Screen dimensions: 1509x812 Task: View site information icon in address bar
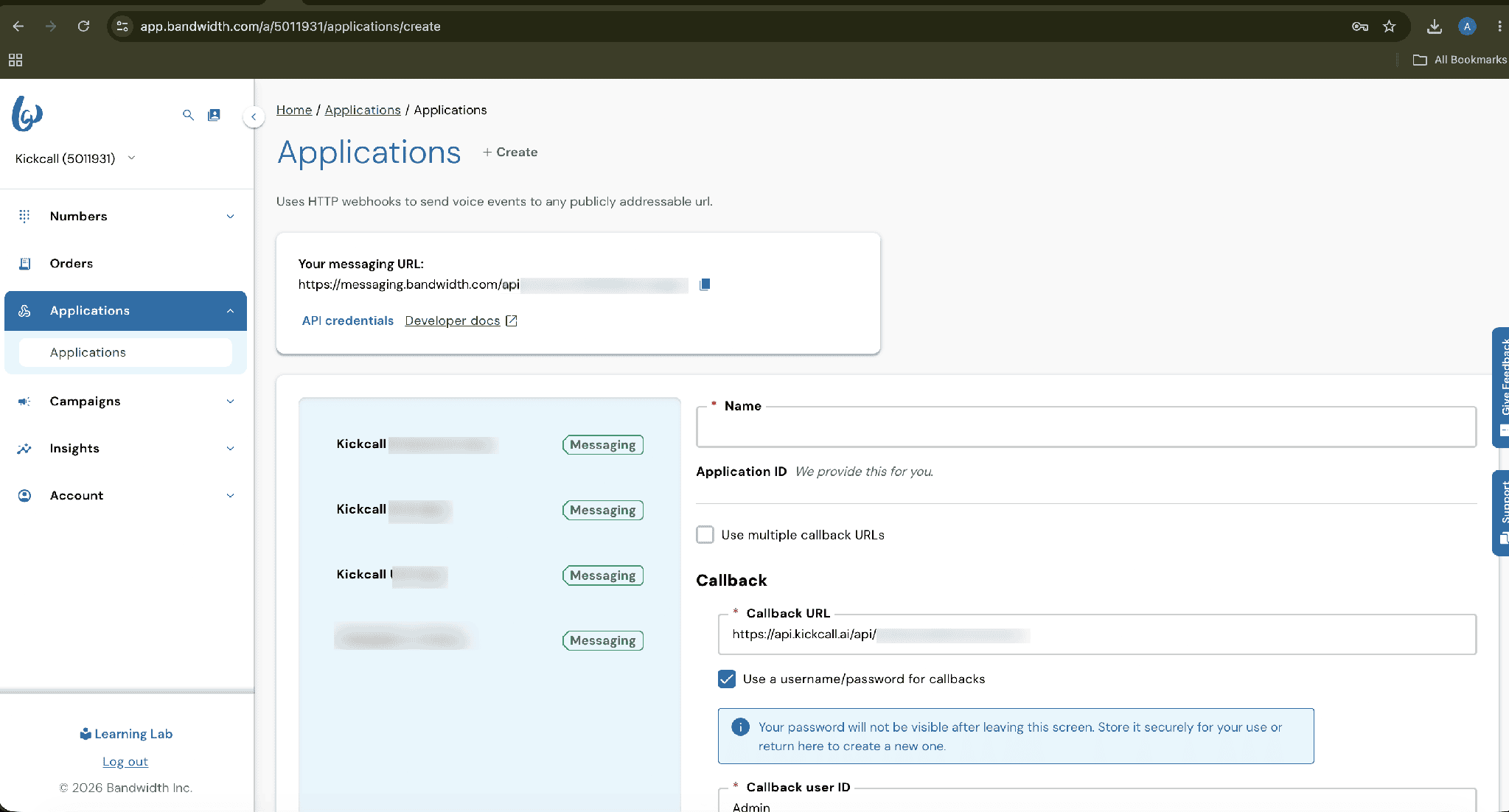[122, 27]
